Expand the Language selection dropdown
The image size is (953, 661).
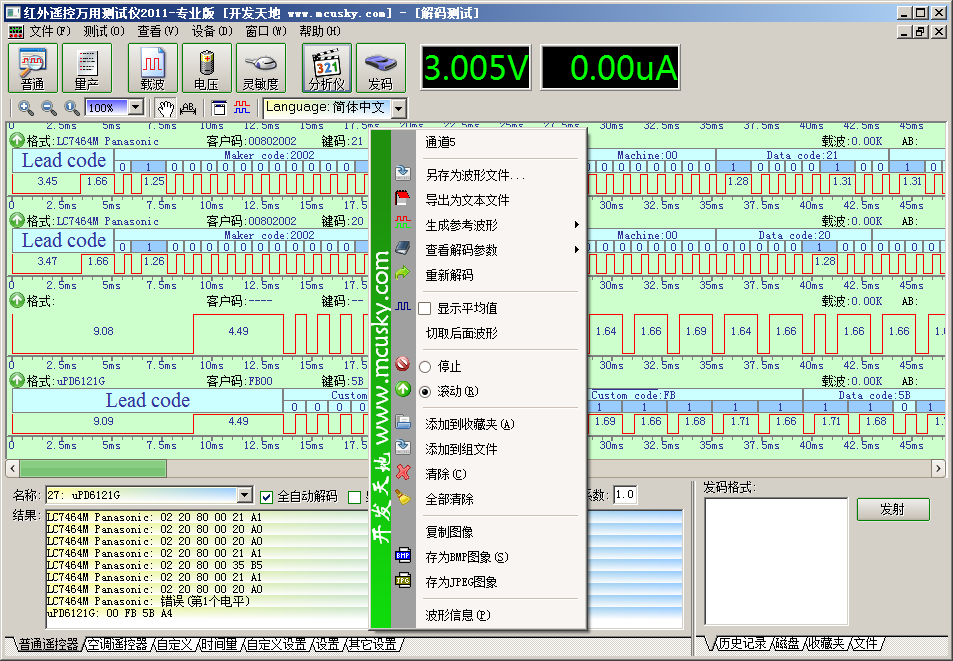[398, 108]
